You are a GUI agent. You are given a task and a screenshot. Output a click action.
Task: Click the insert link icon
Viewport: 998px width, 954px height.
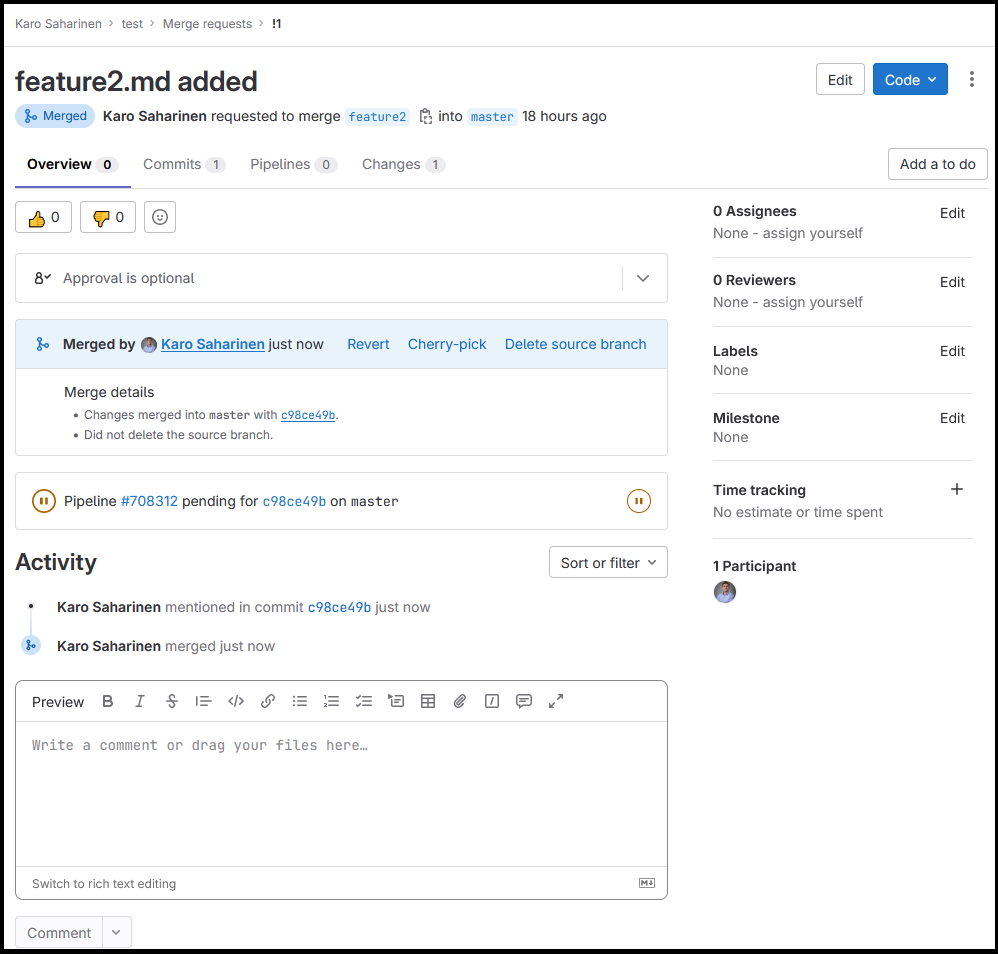[268, 702]
